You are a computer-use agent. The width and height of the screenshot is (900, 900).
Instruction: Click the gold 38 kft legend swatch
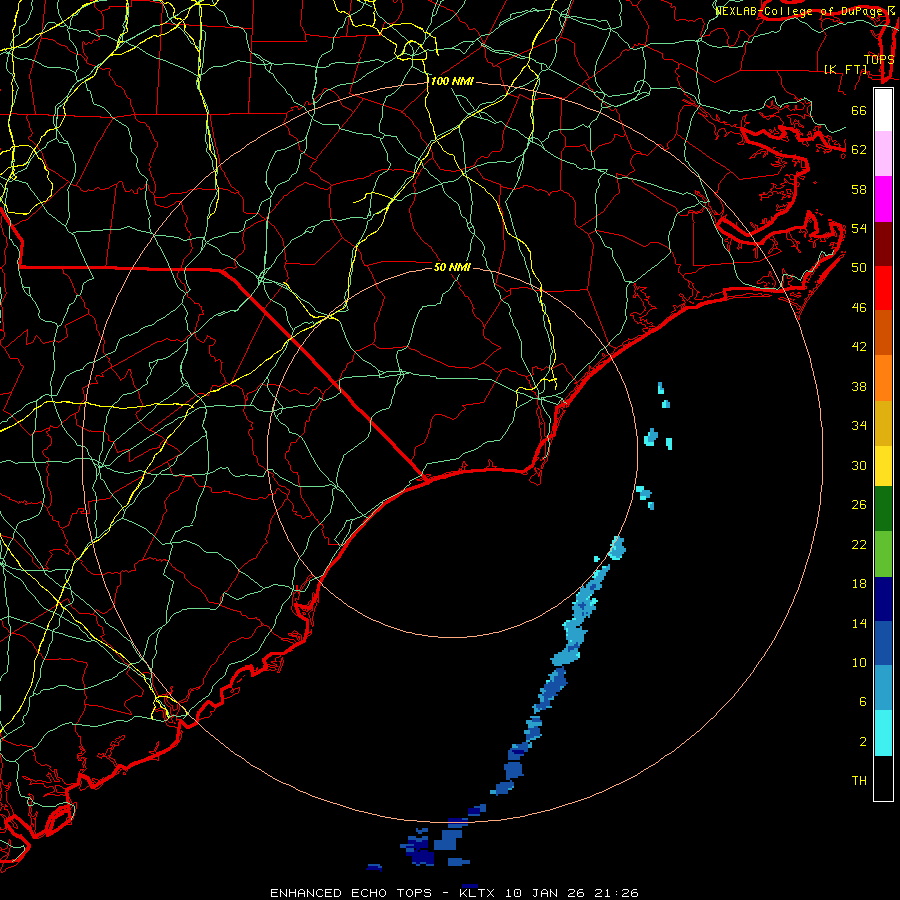883,423
